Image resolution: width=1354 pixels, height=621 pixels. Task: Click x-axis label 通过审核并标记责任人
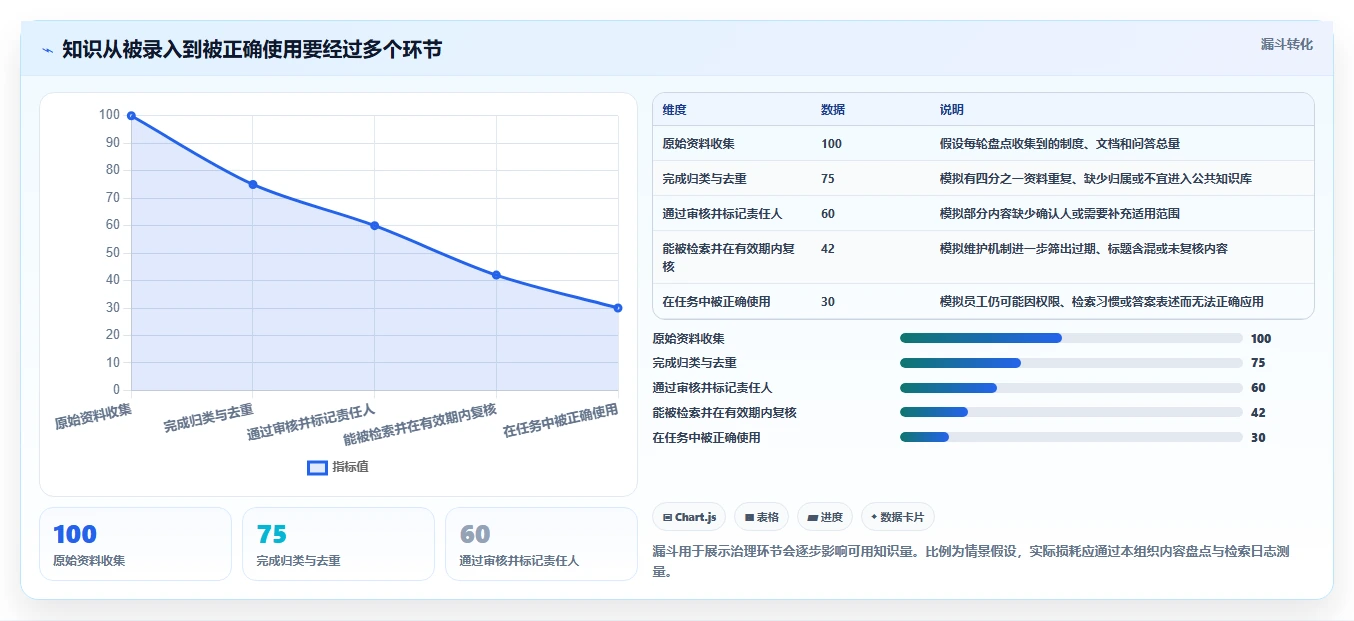[x=312, y=422]
